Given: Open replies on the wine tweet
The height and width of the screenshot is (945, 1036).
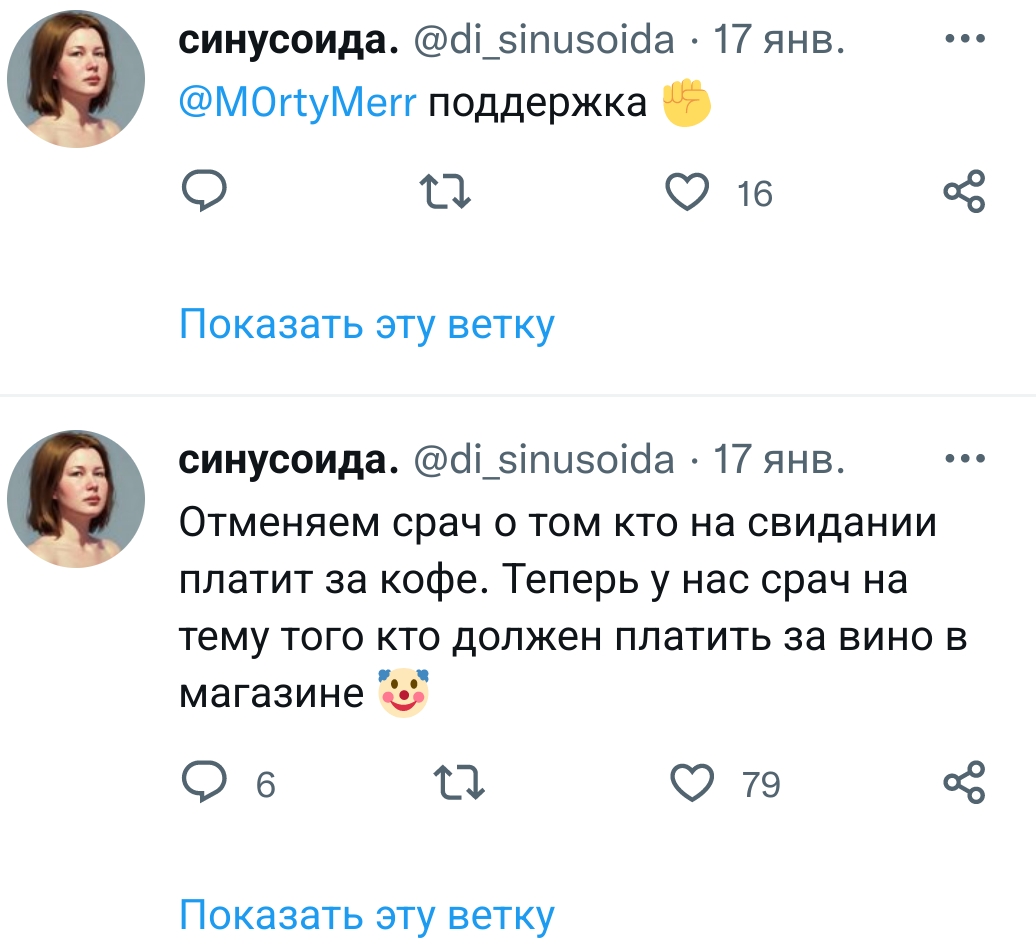Looking at the screenshot, I should click(203, 783).
